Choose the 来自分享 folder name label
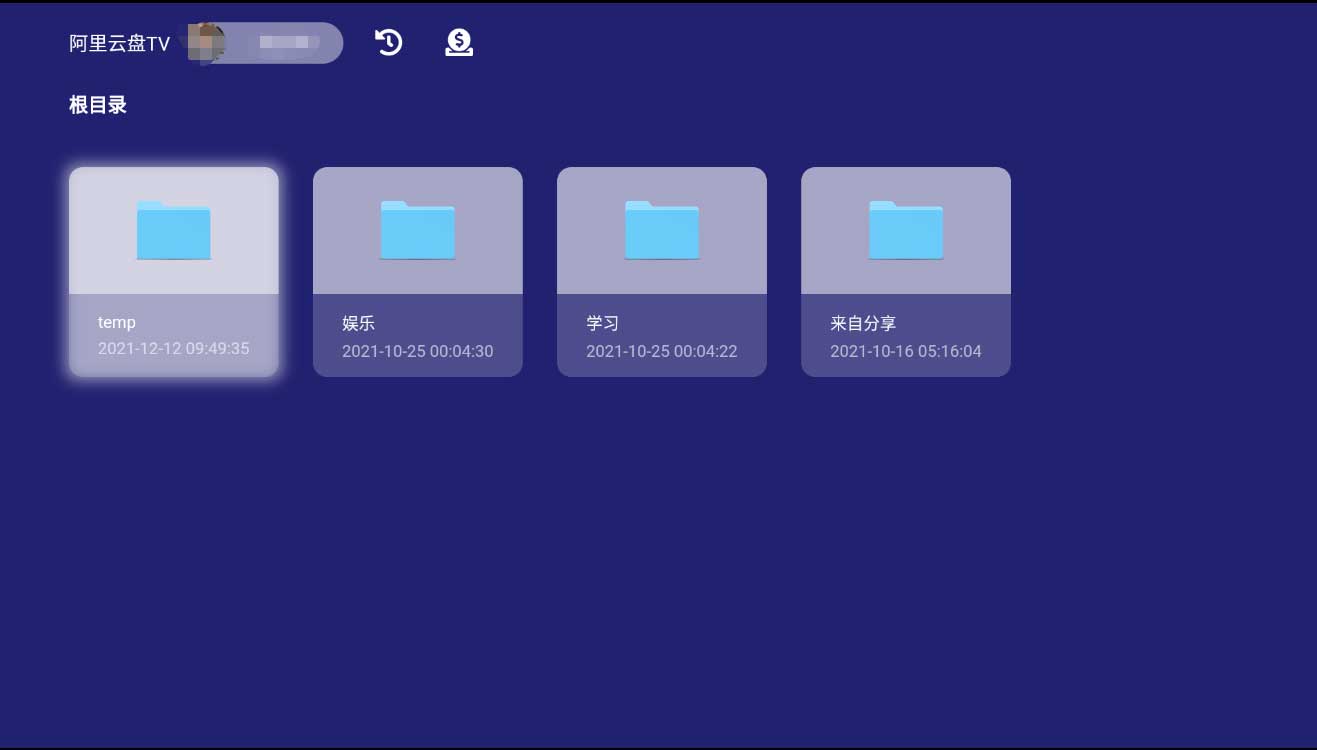The width and height of the screenshot is (1317, 750). (863, 323)
